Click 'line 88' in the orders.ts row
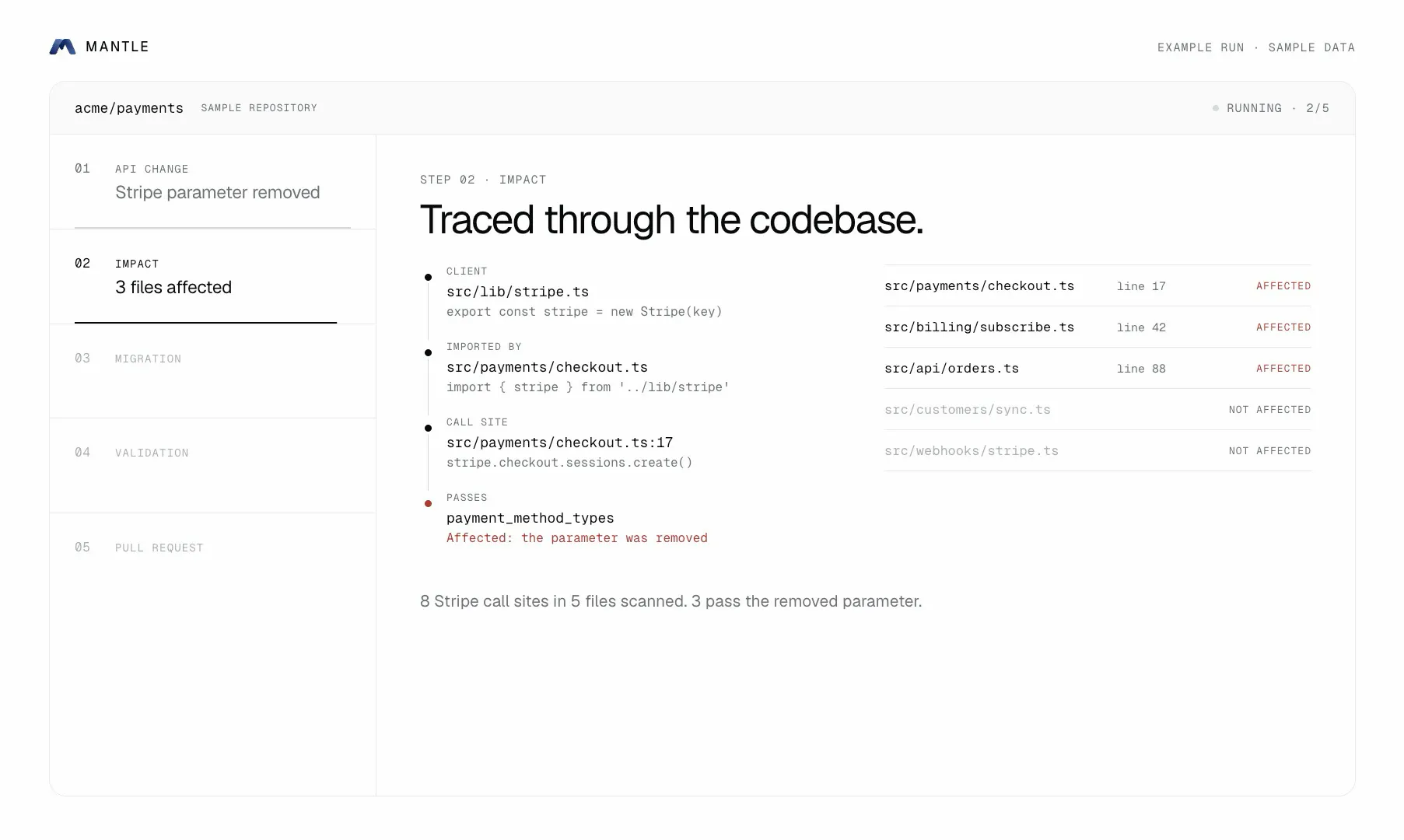Screen dimensions: 1404x840 1141,369
